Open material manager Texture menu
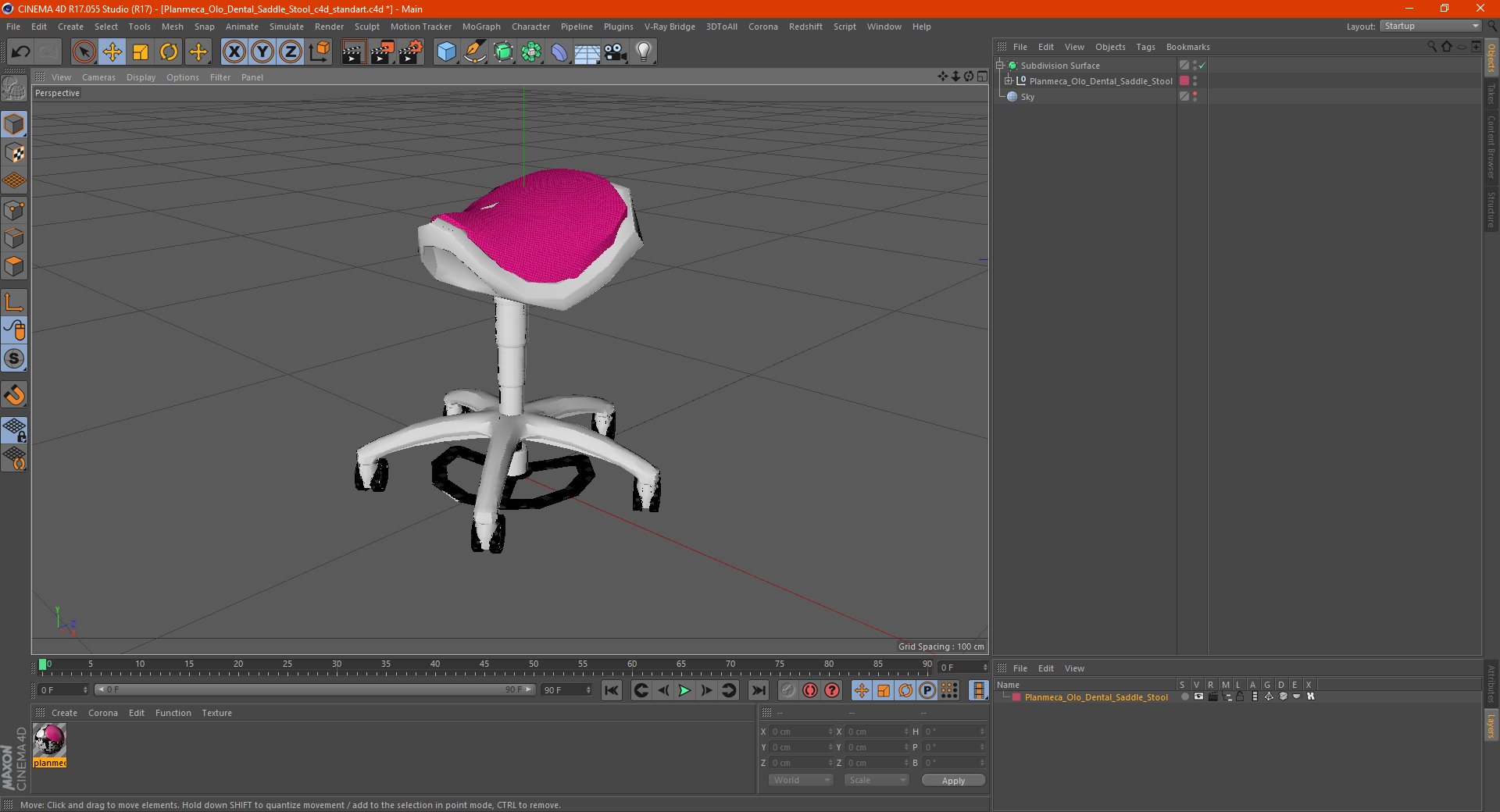This screenshot has width=1500, height=812. [216, 713]
